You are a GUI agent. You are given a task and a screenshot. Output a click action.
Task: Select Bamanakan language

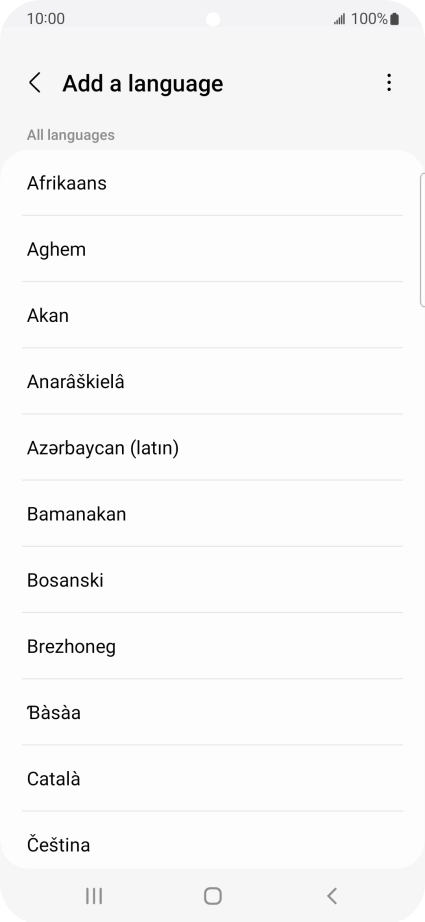point(212,514)
